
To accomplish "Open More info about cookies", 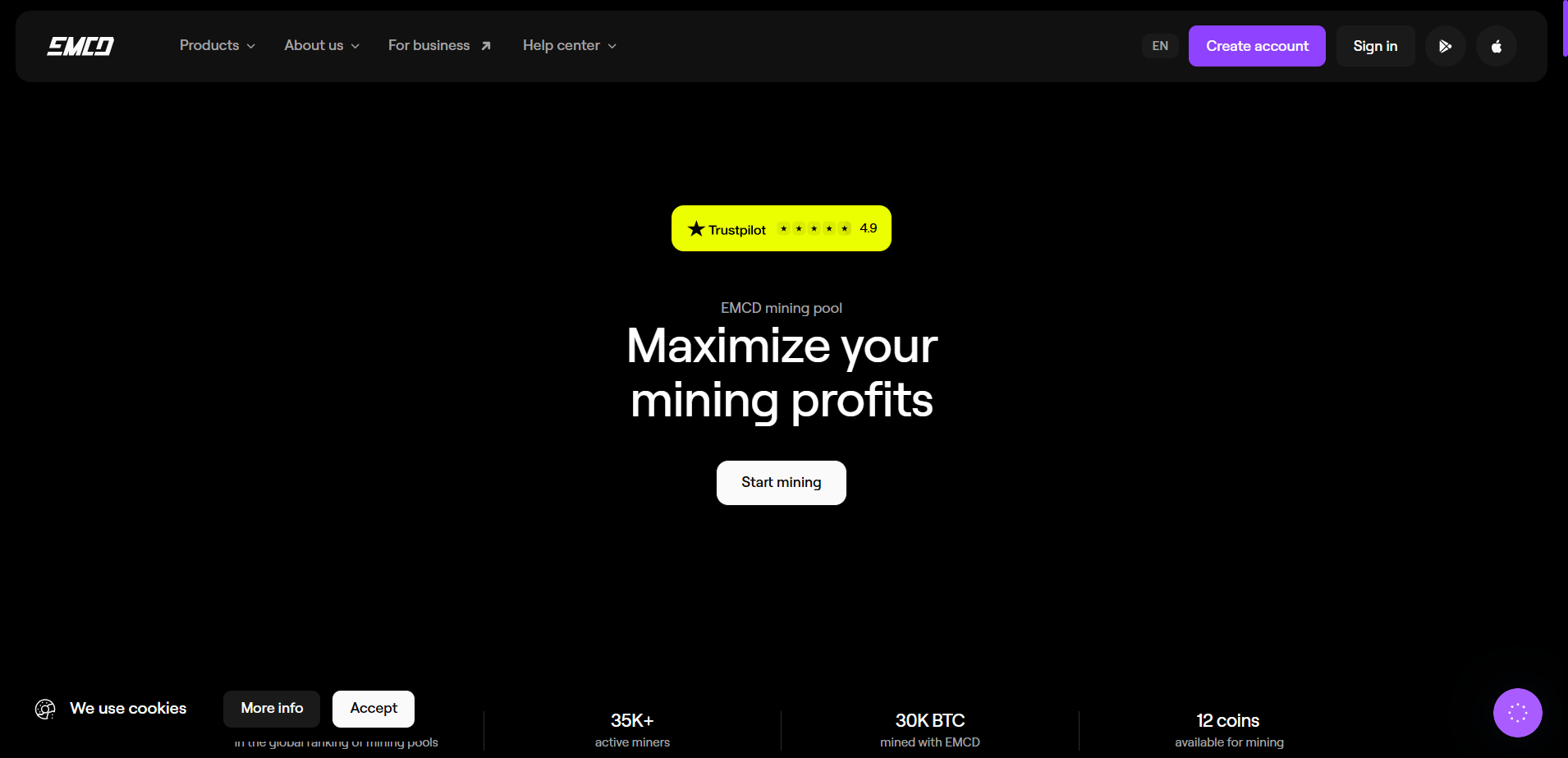I will click(x=272, y=709).
